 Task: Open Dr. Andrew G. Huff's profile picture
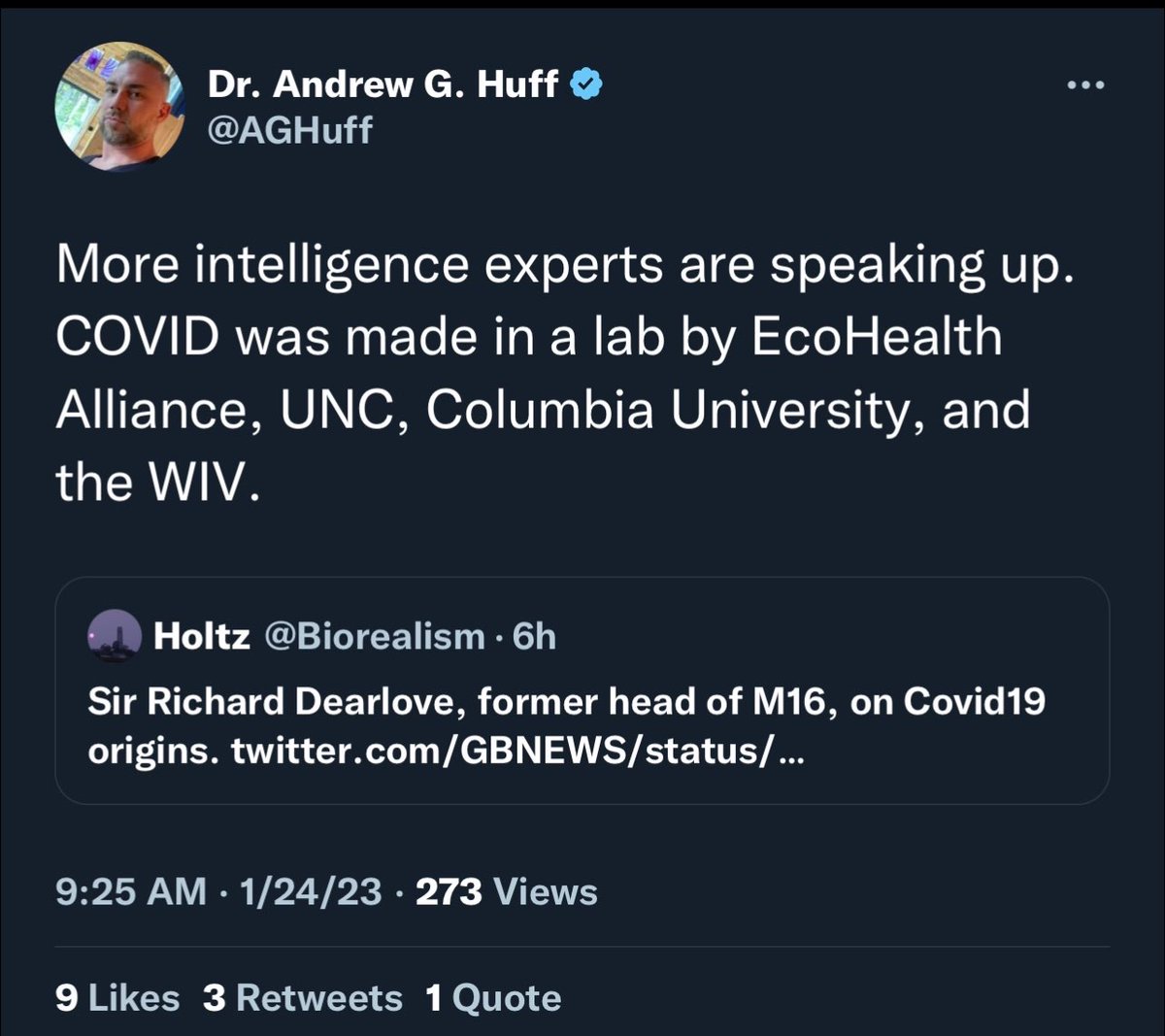119,107
